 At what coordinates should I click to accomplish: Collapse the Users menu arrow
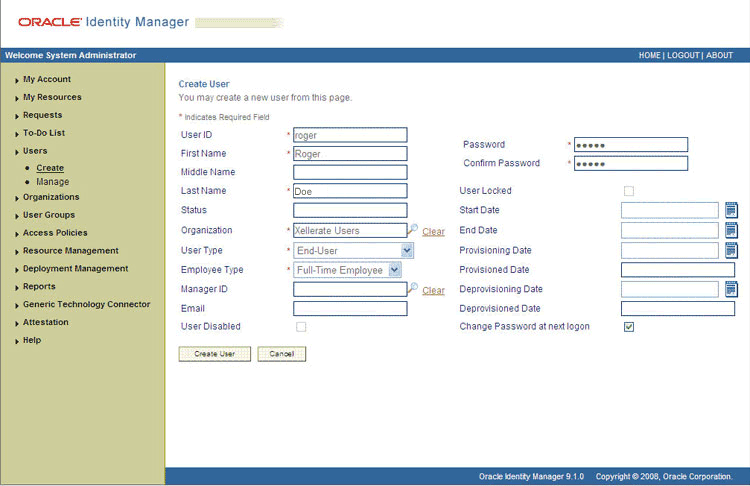coord(17,152)
